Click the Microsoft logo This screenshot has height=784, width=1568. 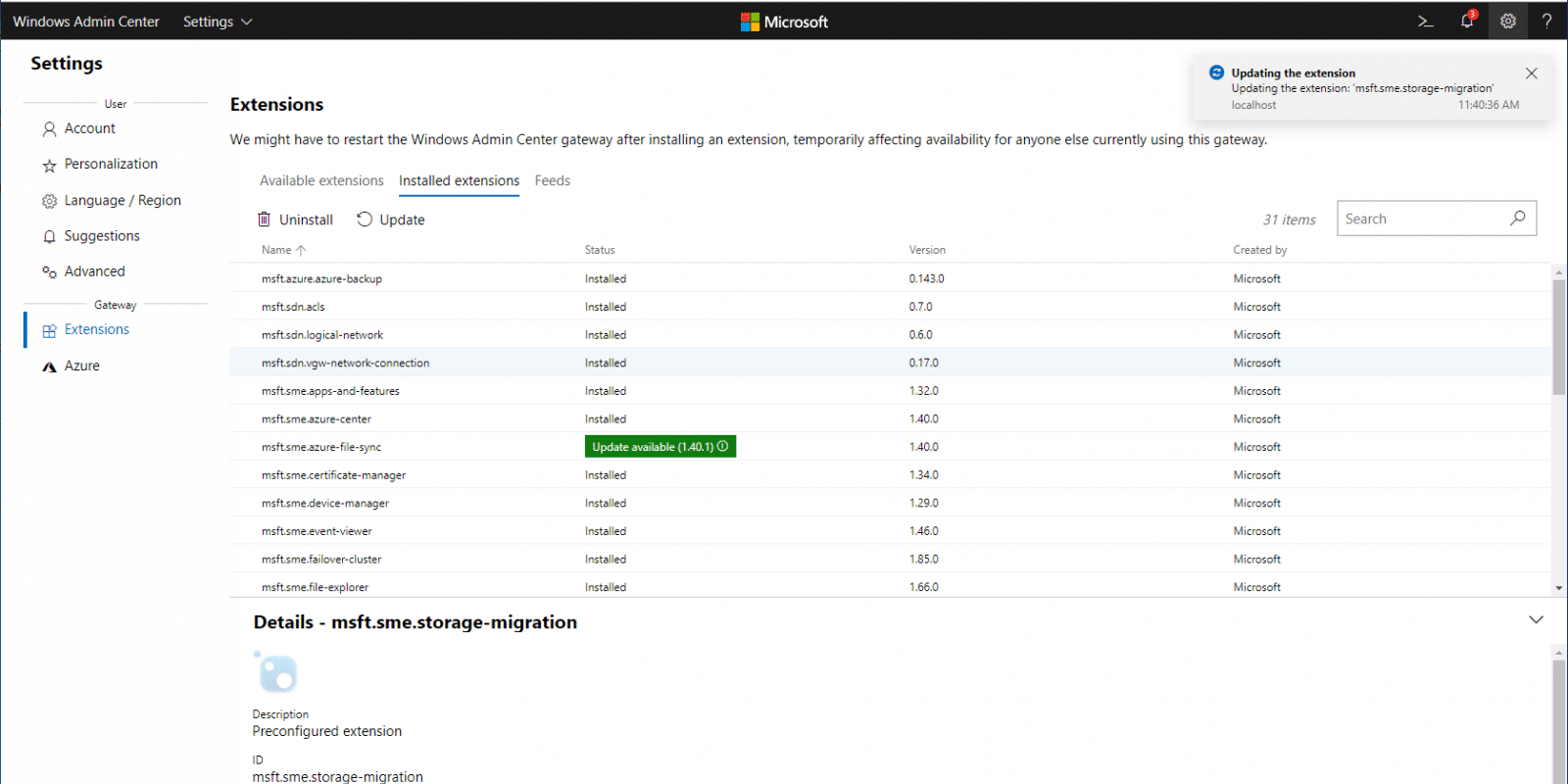pyautogui.click(x=784, y=22)
